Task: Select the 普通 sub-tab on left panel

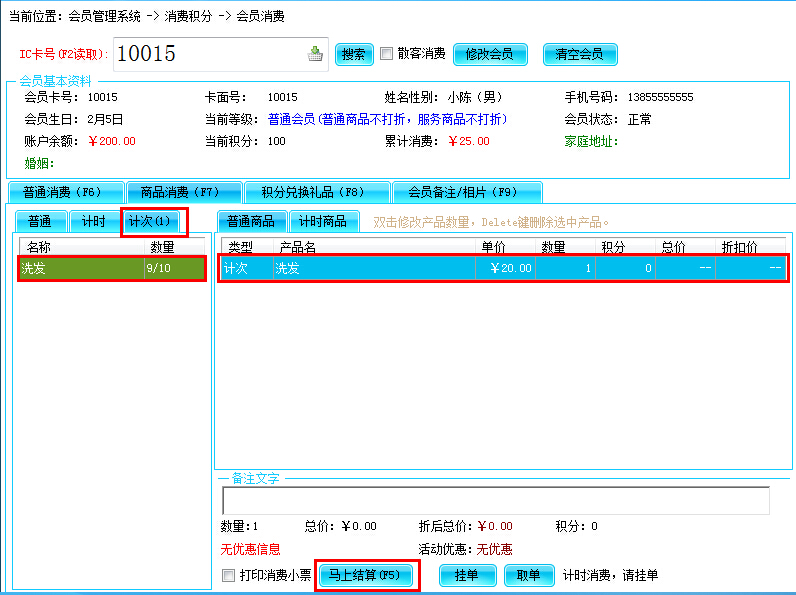Action: tap(41, 221)
